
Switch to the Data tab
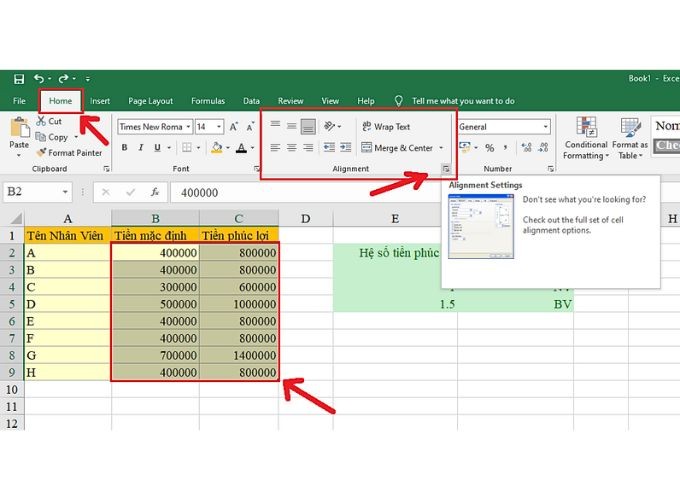pos(251,101)
